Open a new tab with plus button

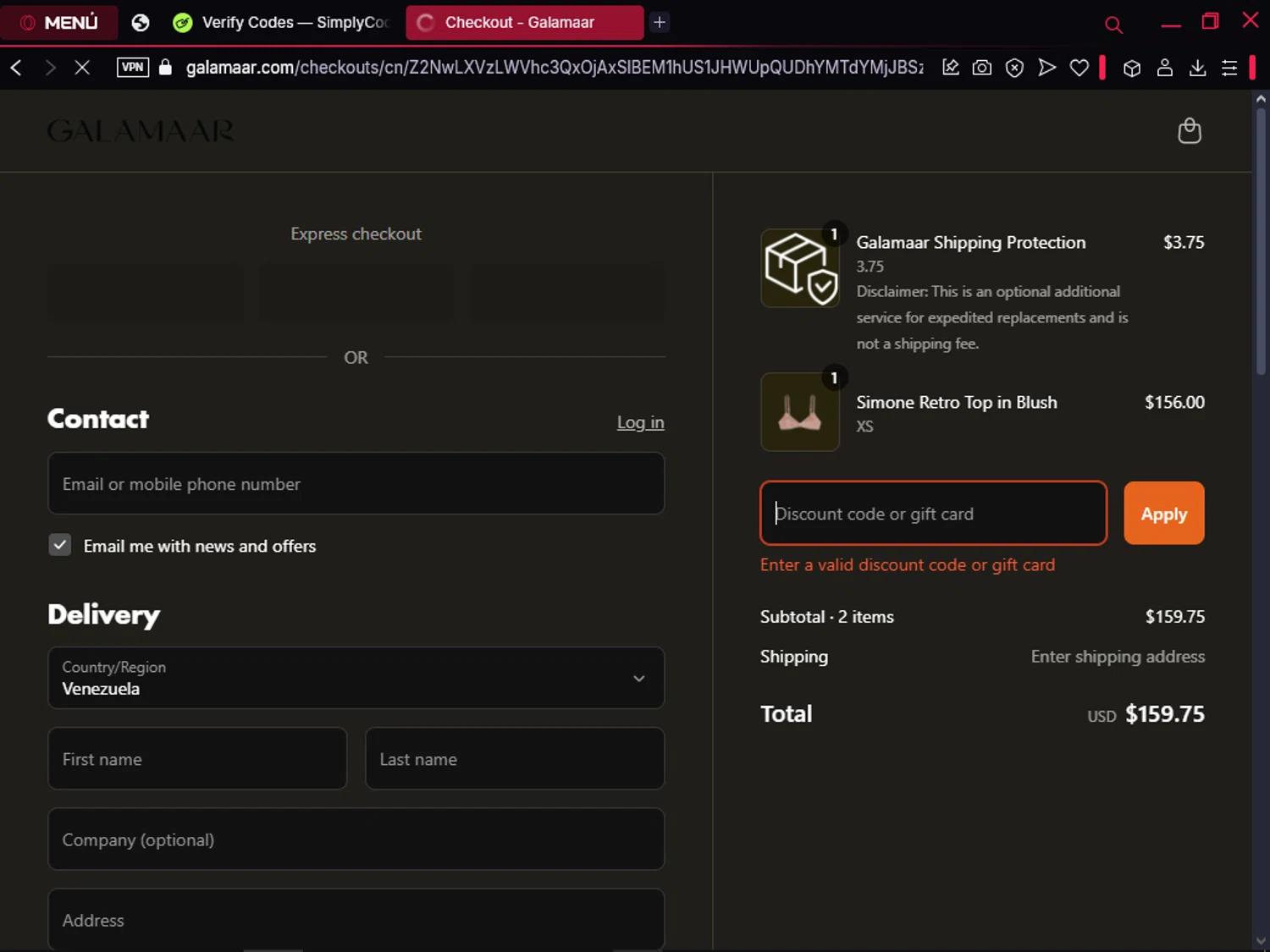(660, 23)
